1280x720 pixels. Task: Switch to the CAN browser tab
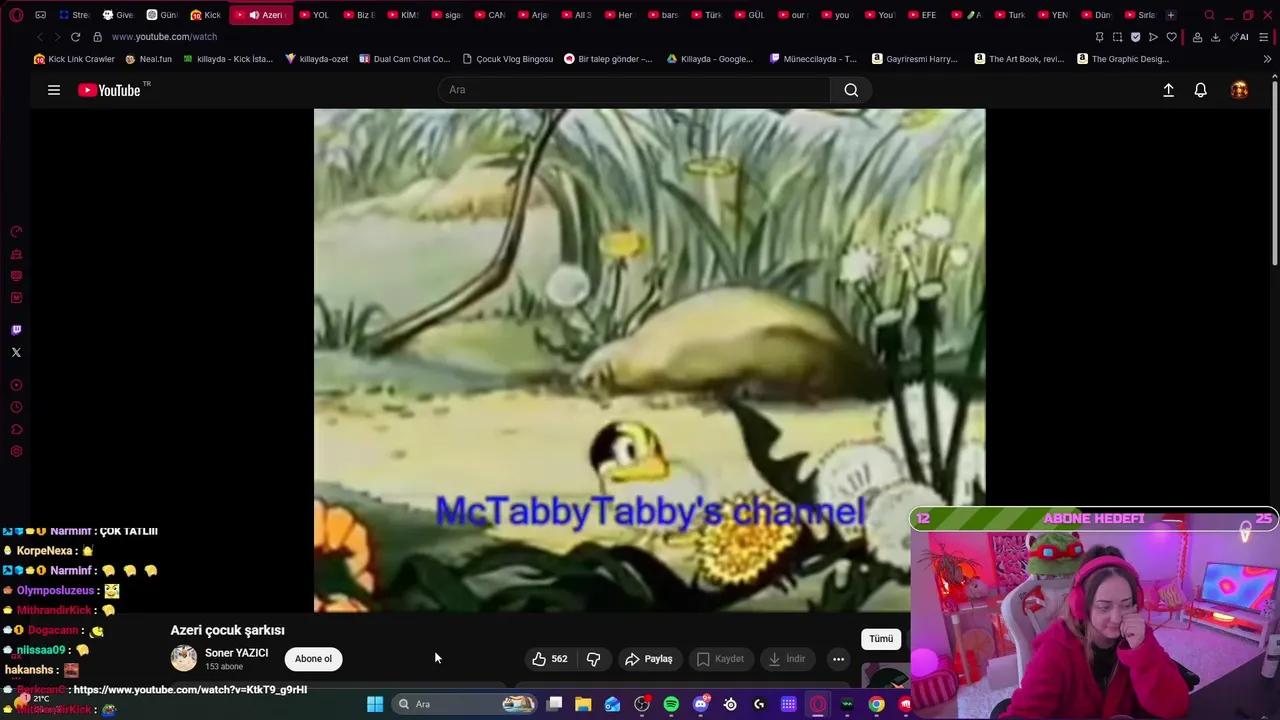489,15
